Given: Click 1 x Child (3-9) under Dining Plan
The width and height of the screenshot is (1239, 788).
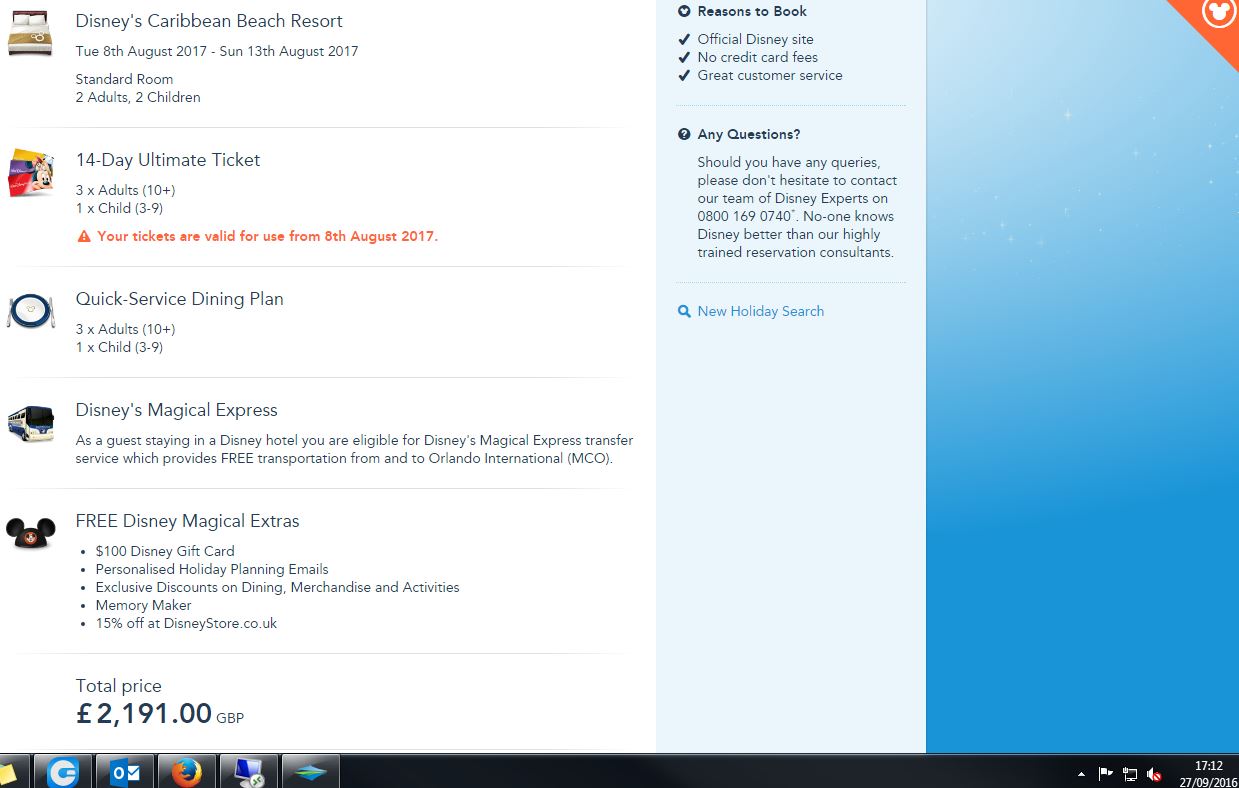Looking at the screenshot, I should (x=119, y=347).
